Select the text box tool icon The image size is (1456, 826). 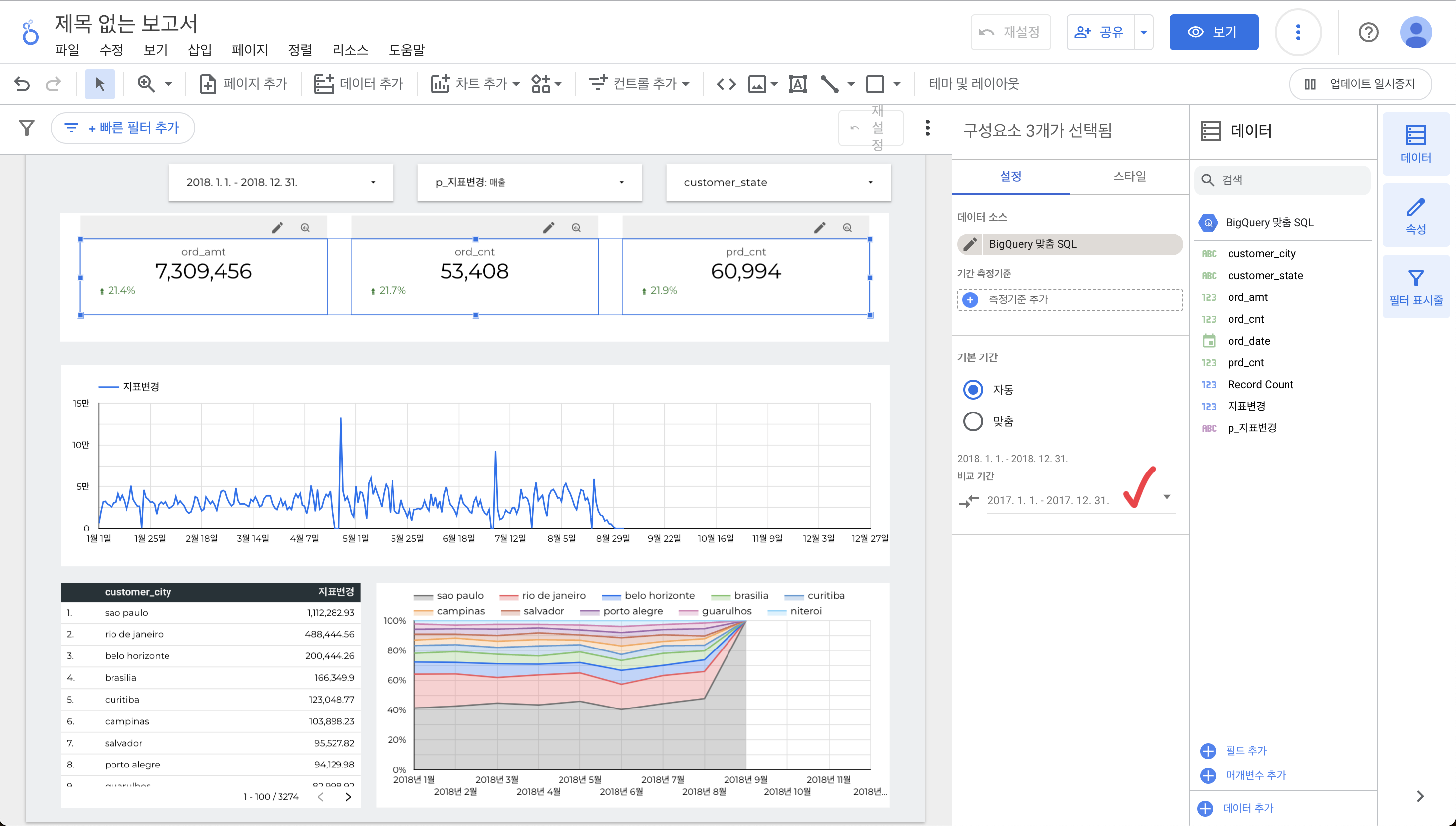[x=797, y=84]
